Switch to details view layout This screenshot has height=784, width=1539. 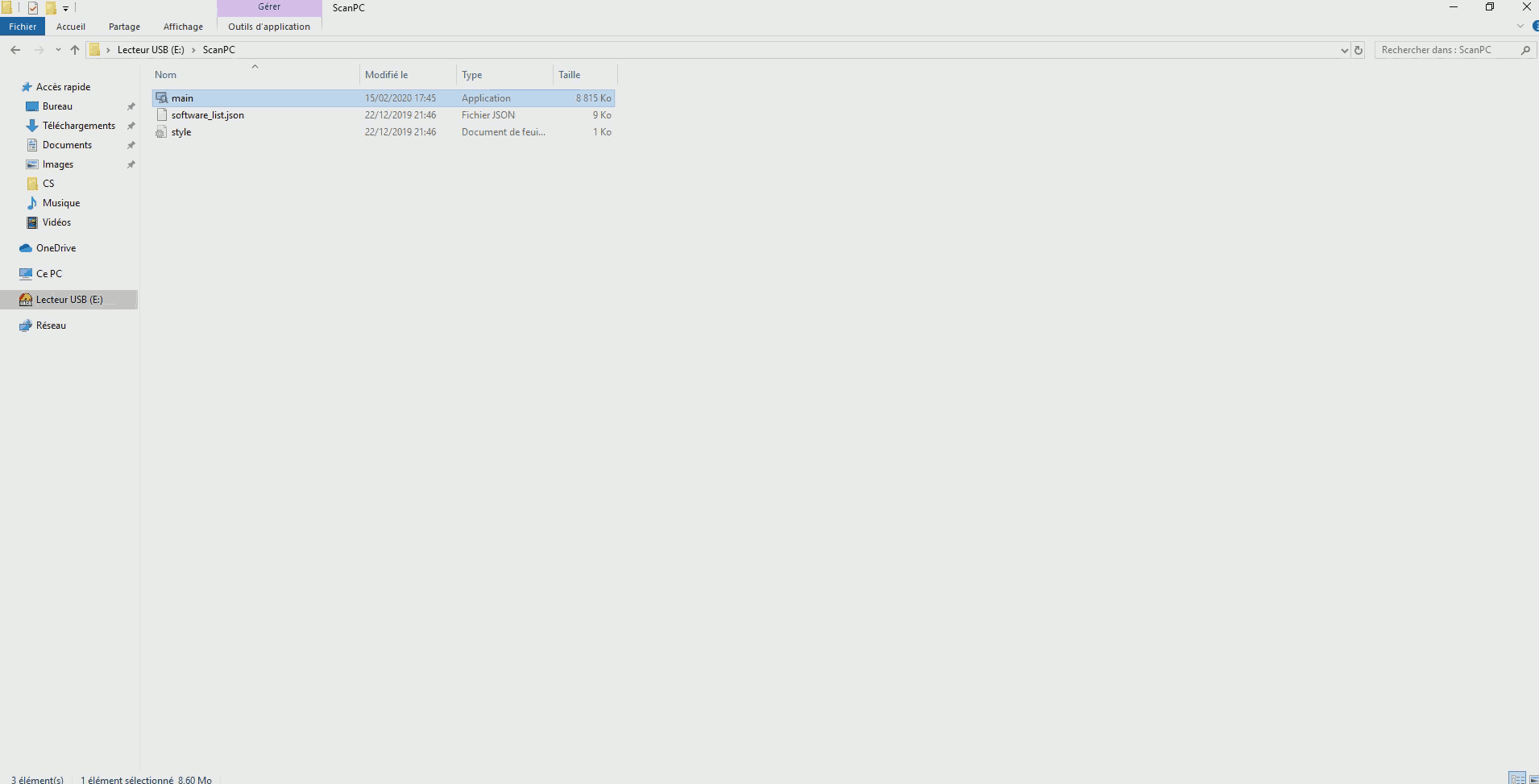[x=1517, y=778]
